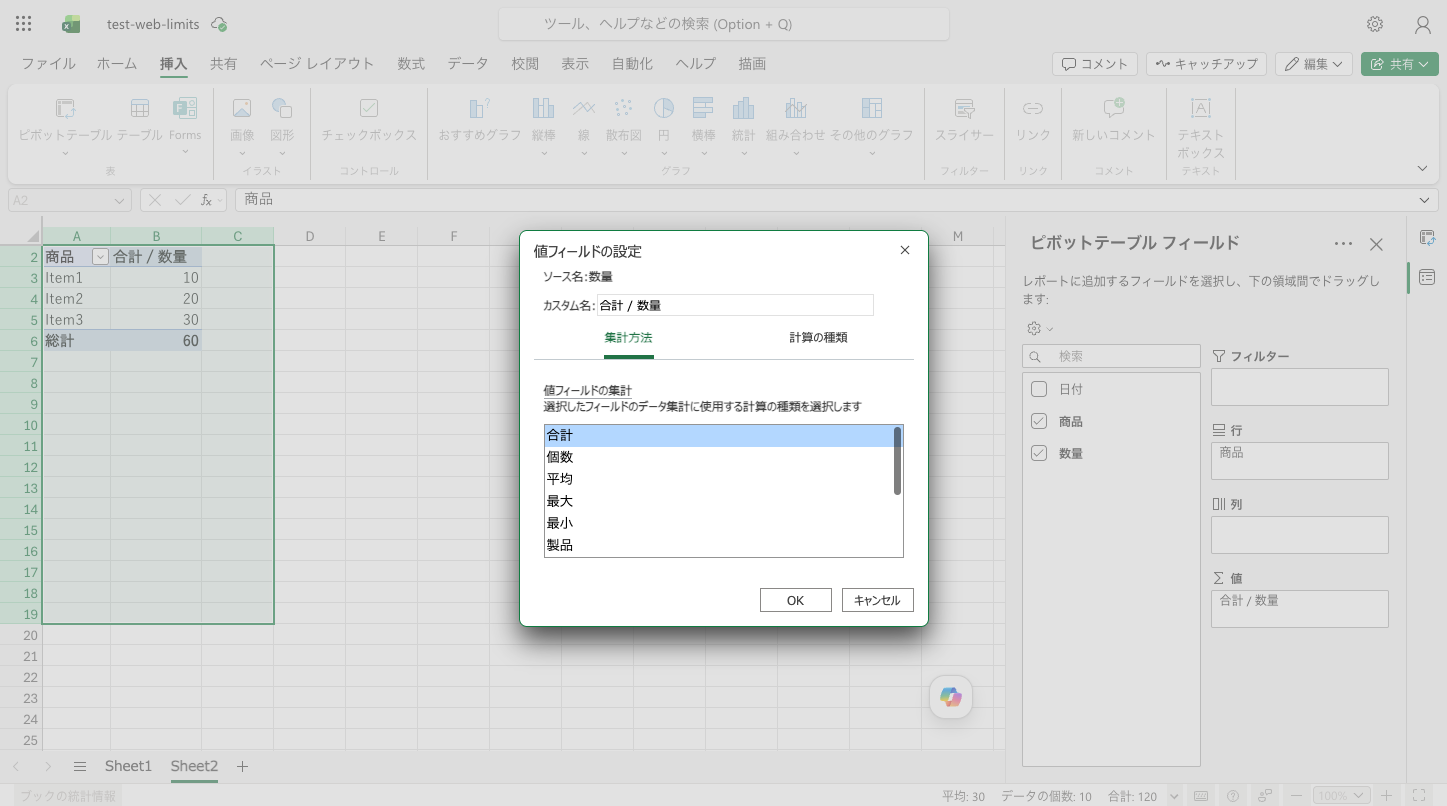The height and width of the screenshot is (806, 1447).
Task: Click the カスタム名 input field
Action: click(x=735, y=305)
